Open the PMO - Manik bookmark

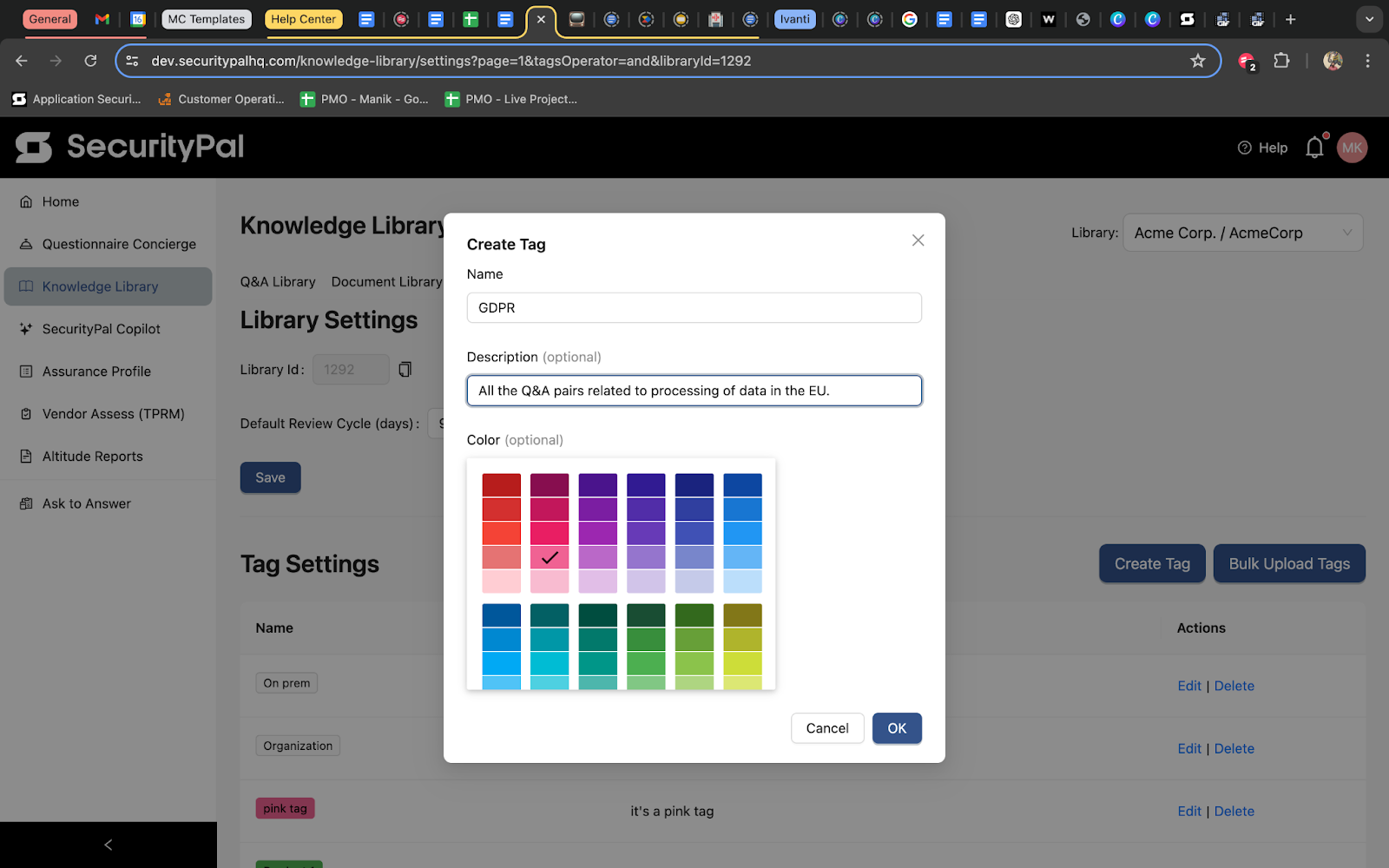click(364, 99)
